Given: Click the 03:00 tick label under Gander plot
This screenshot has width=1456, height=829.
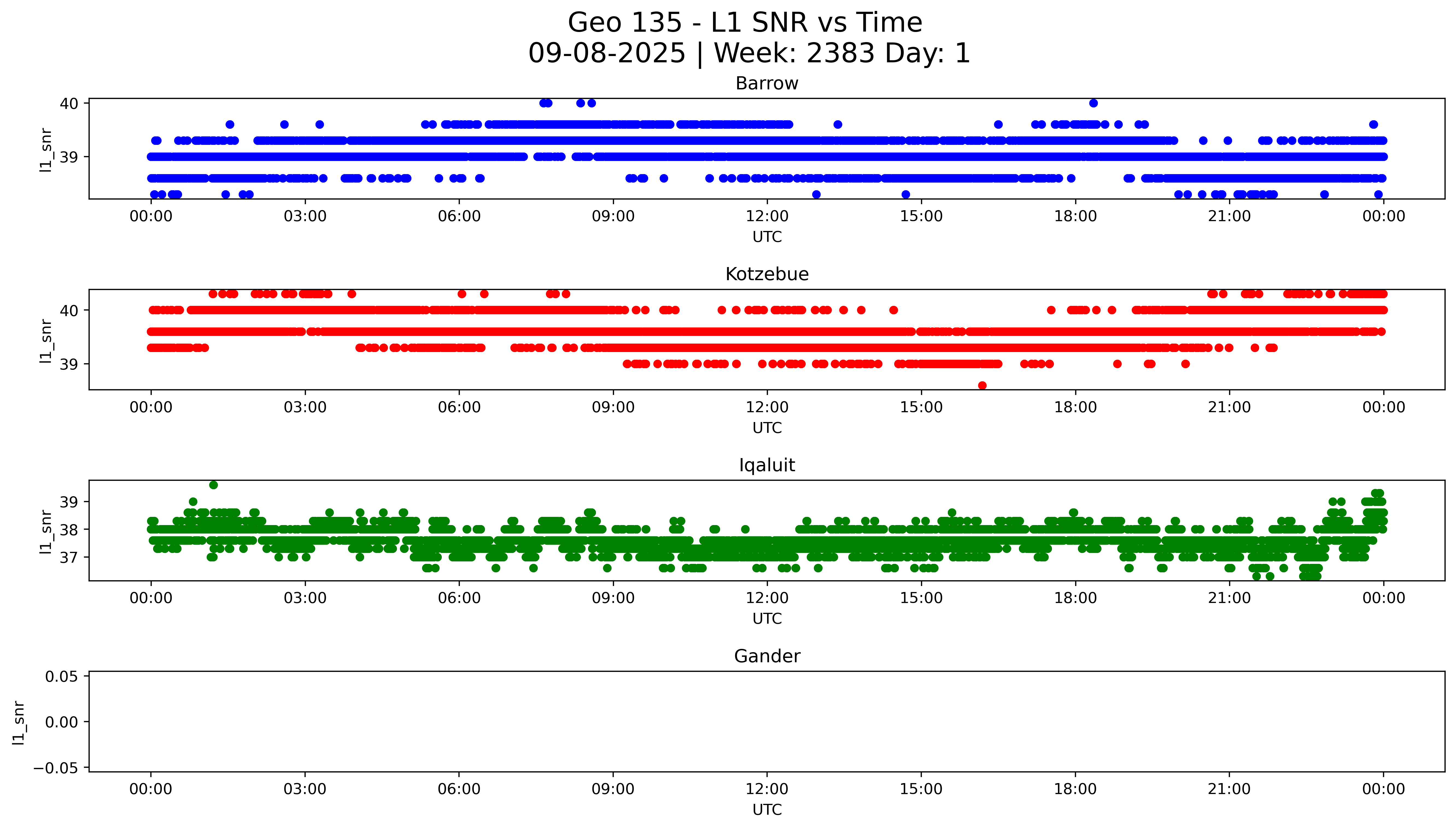Looking at the screenshot, I should coord(305,789).
